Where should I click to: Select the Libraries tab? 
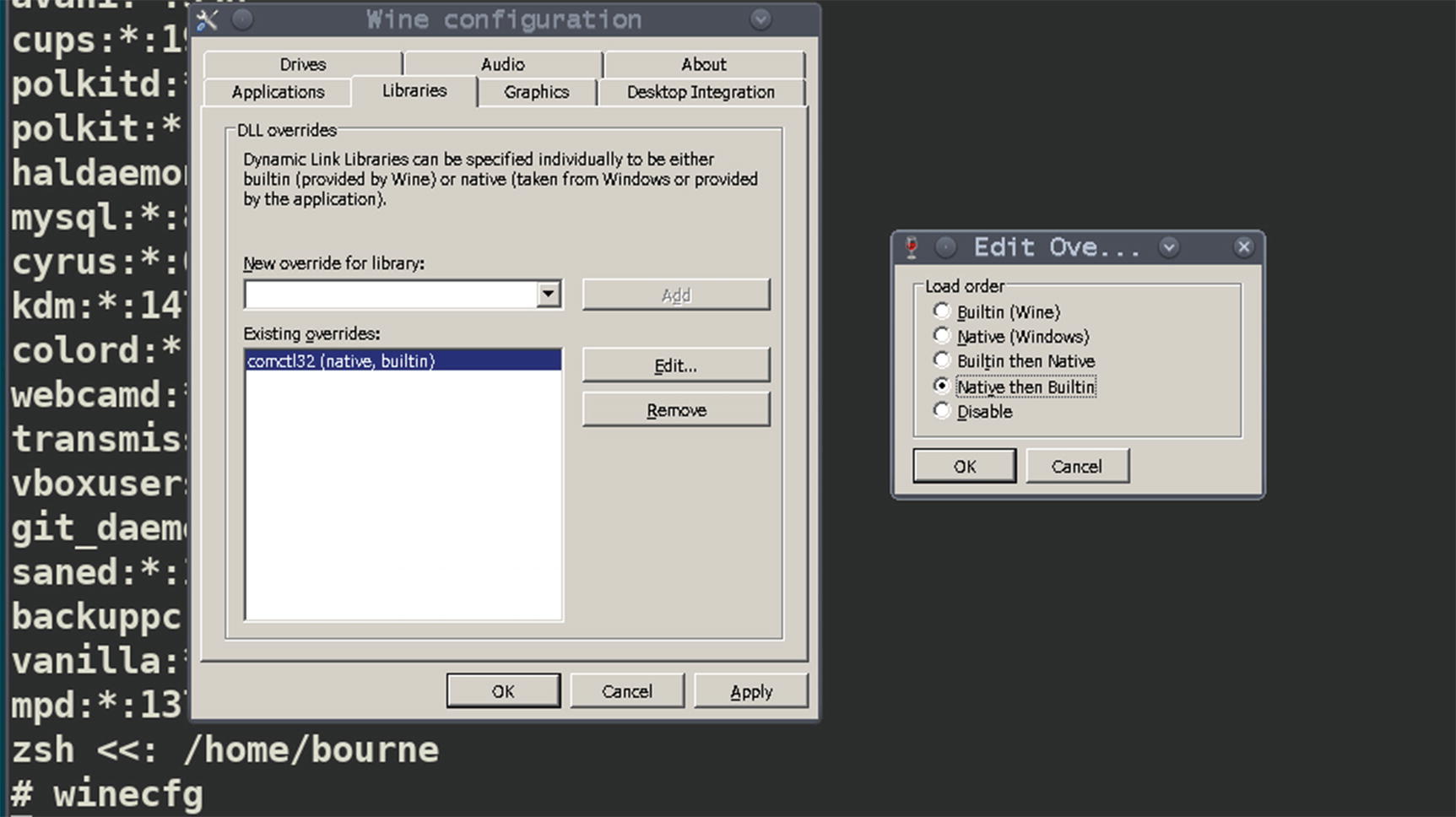click(414, 90)
